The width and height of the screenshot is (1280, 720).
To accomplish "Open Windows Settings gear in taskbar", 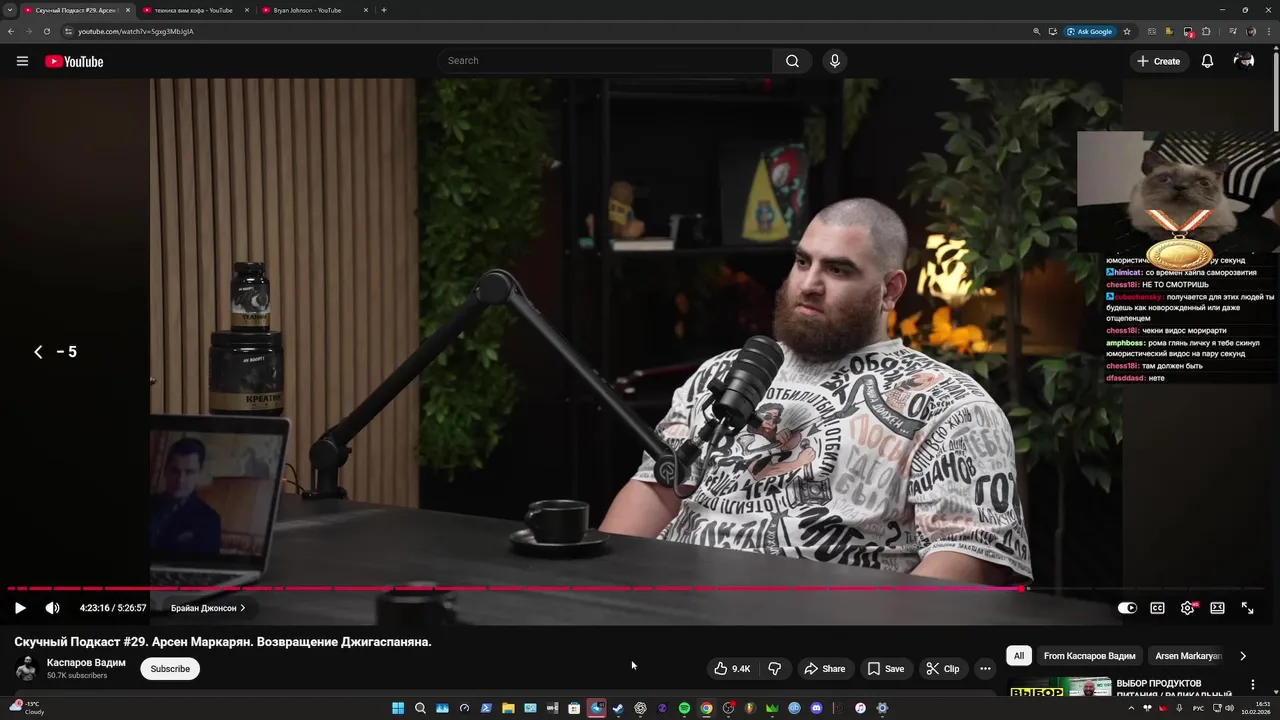I will point(882,708).
